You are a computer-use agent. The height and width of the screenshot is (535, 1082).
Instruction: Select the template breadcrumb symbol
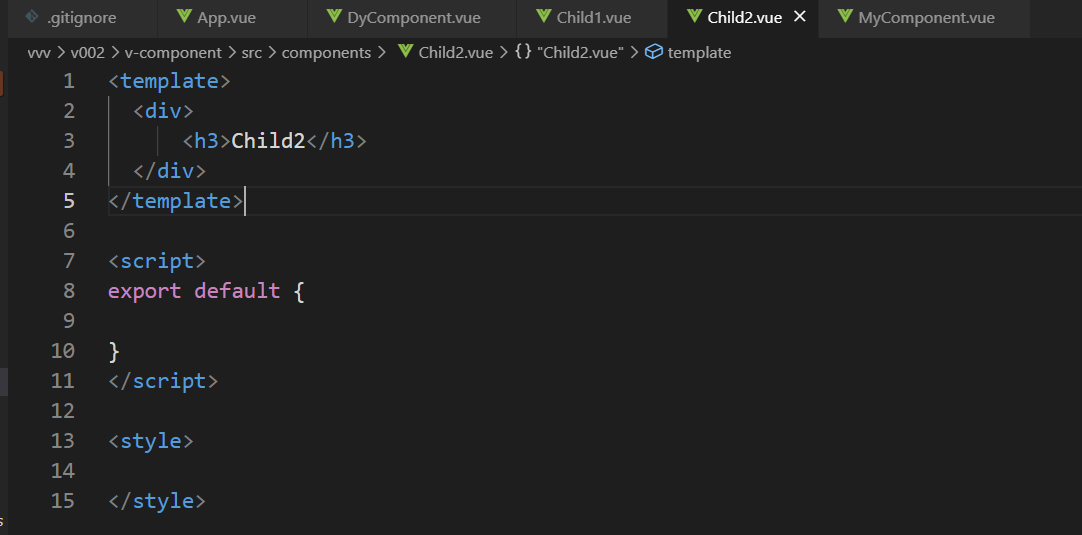[x=699, y=53]
